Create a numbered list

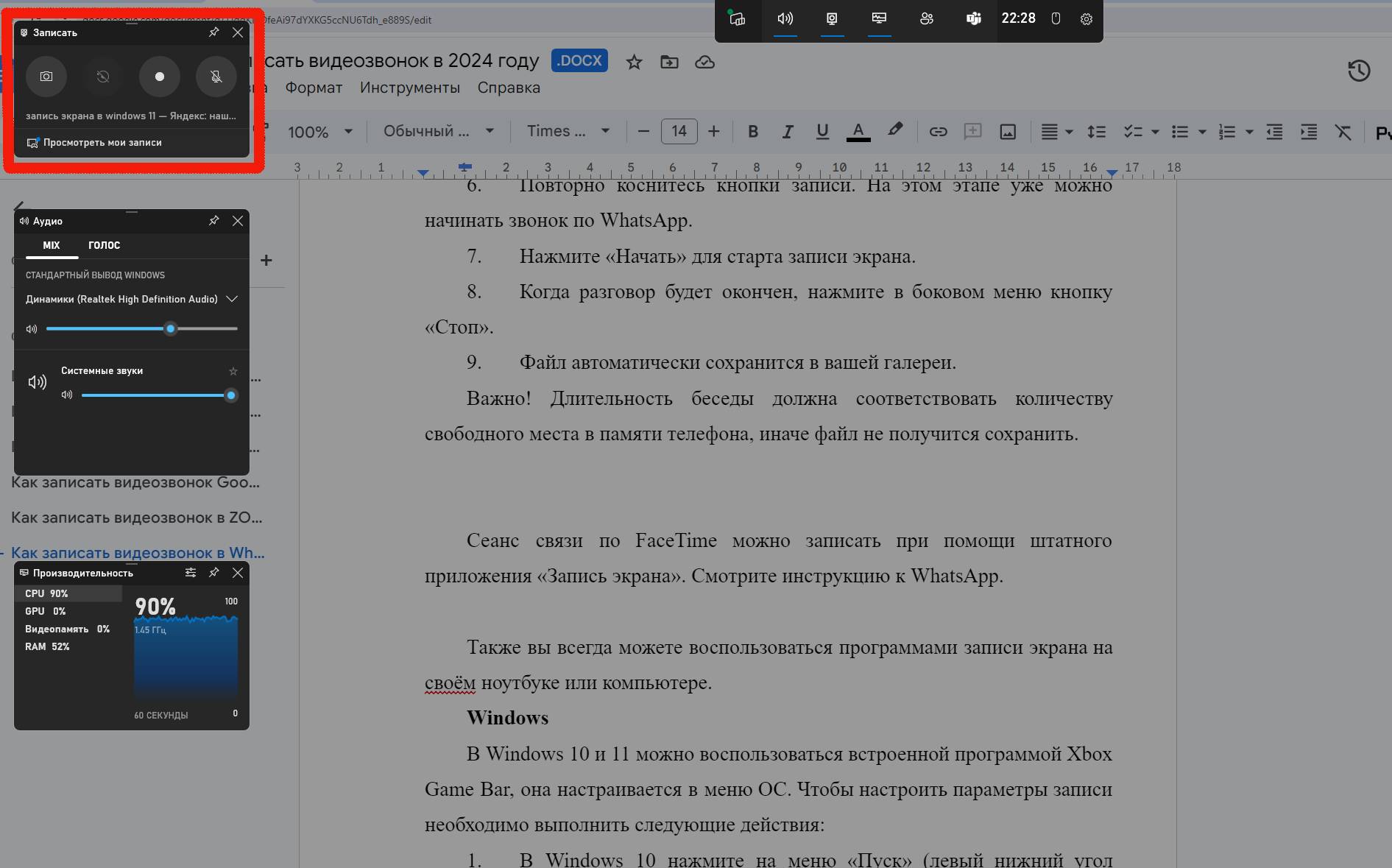(1227, 132)
